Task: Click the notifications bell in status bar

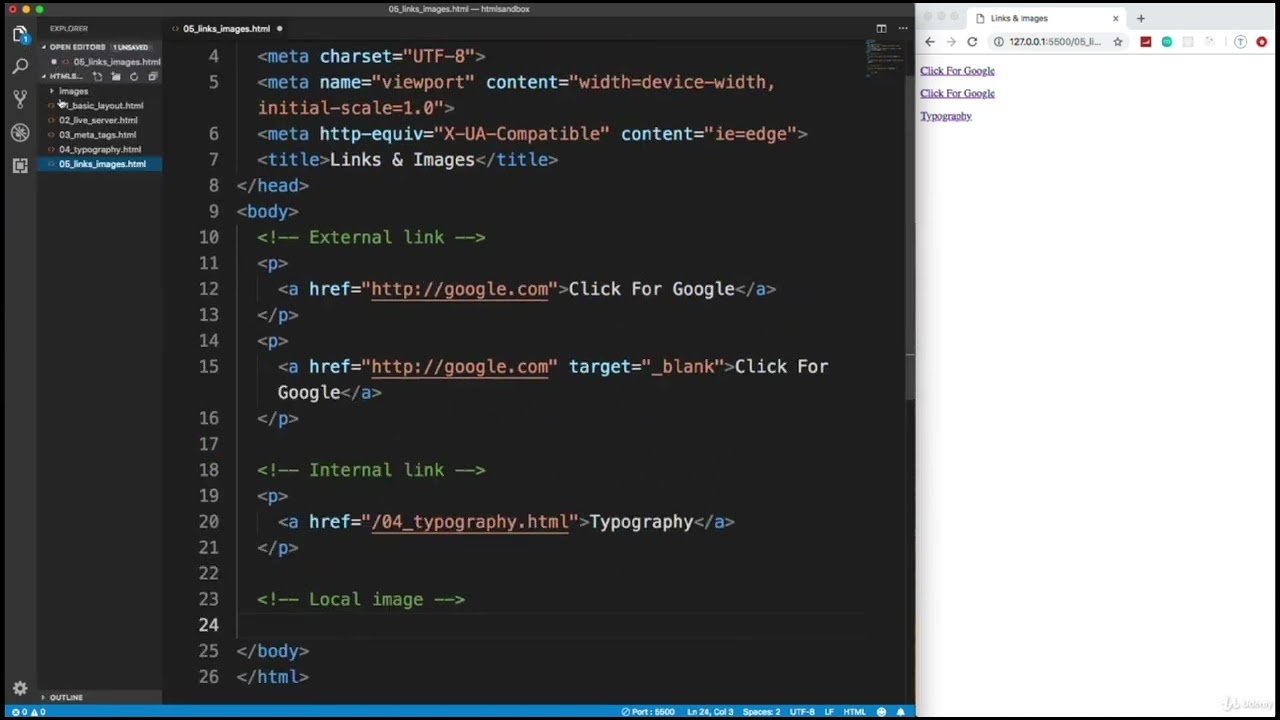Action: pyautogui.click(x=900, y=712)
